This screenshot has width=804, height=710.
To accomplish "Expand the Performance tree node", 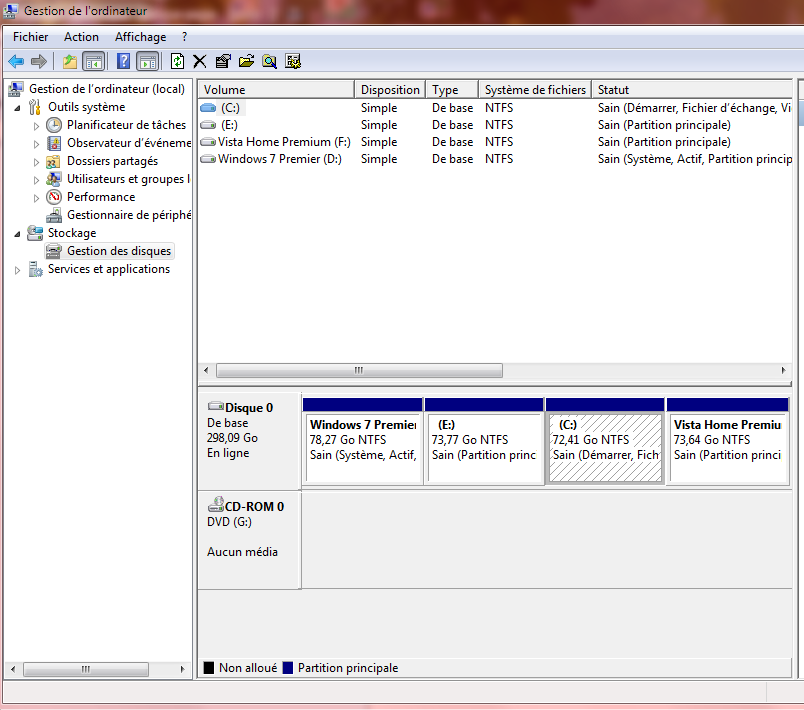I will pos(36,198).
